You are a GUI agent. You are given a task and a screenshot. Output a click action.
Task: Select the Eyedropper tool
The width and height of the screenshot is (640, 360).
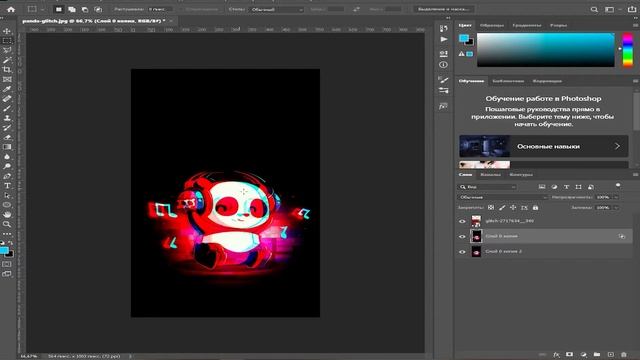coord(7,89)
